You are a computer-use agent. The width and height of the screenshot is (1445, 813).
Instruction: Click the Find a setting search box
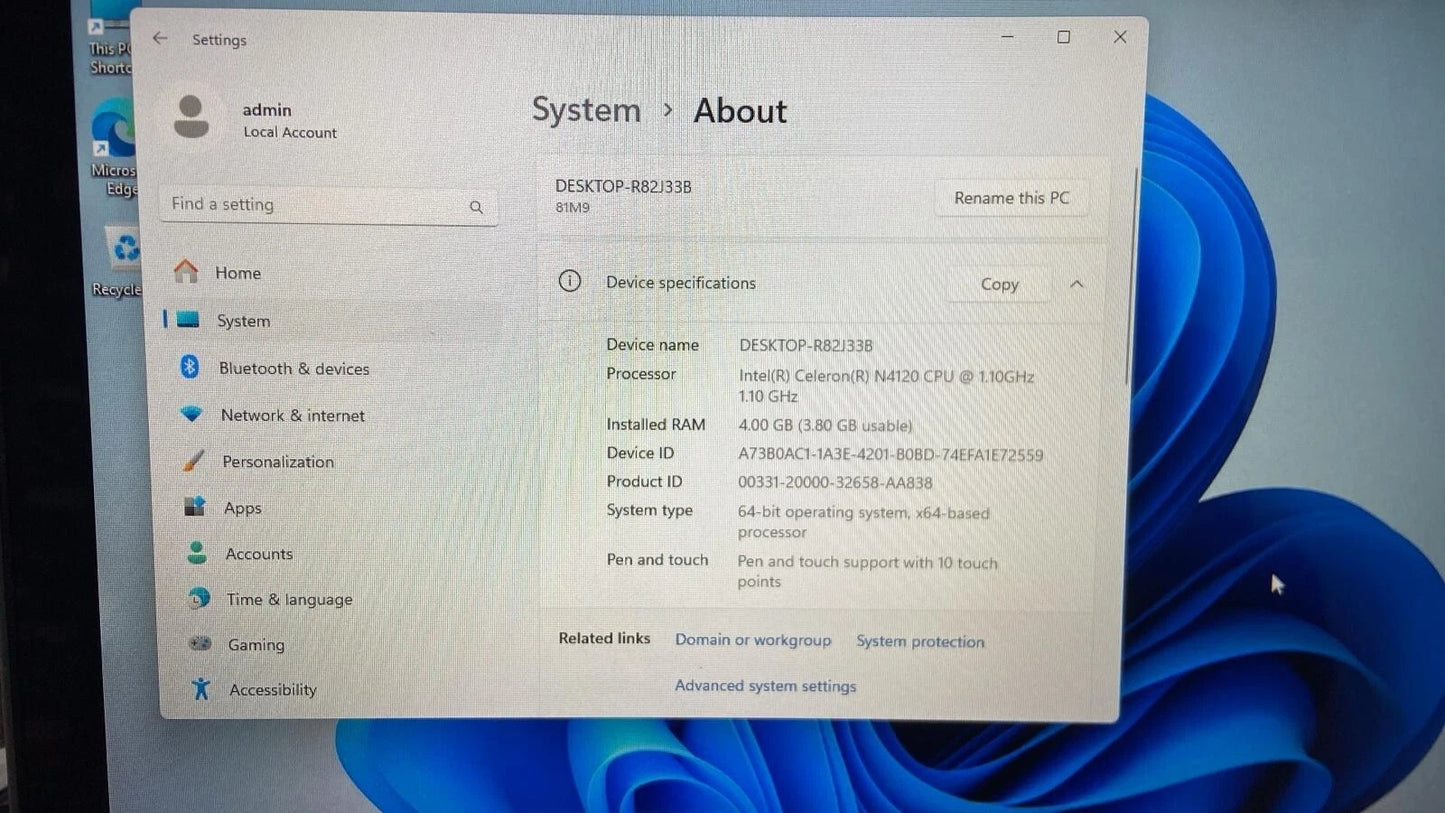pyautogui.click(x=328, y=205)
